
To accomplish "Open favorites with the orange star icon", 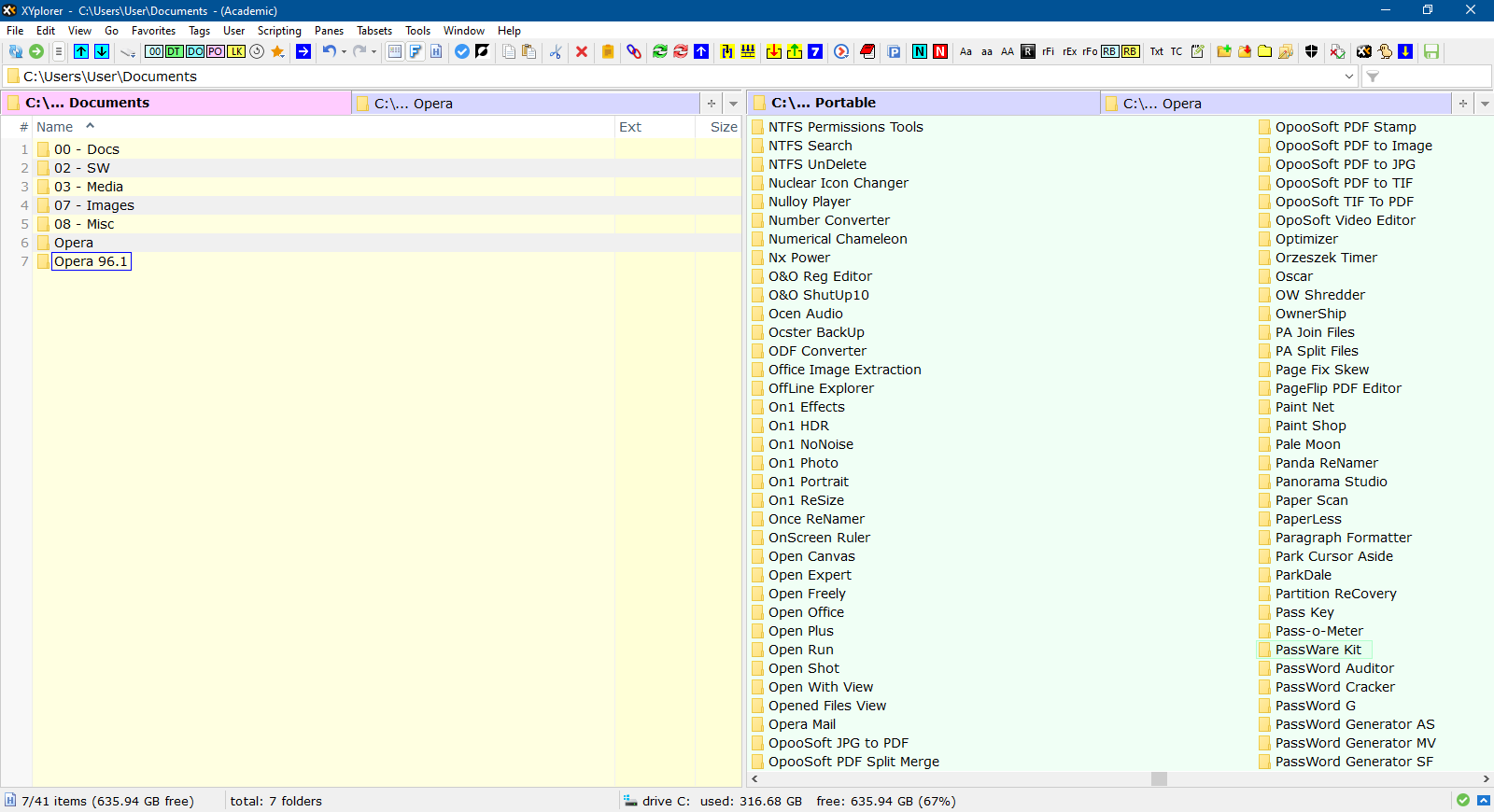I will (x=277, y=51).
